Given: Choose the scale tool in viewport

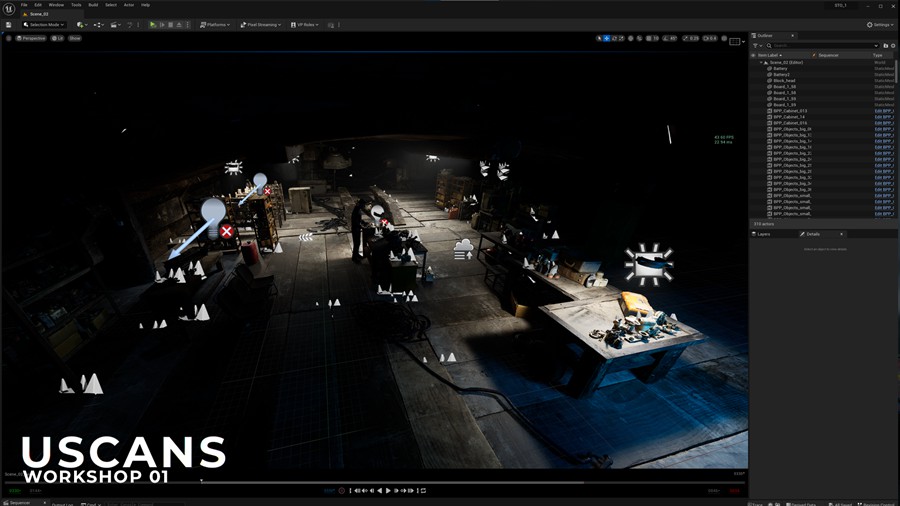Looking at the screenshot, I should (x=622, y=38).
